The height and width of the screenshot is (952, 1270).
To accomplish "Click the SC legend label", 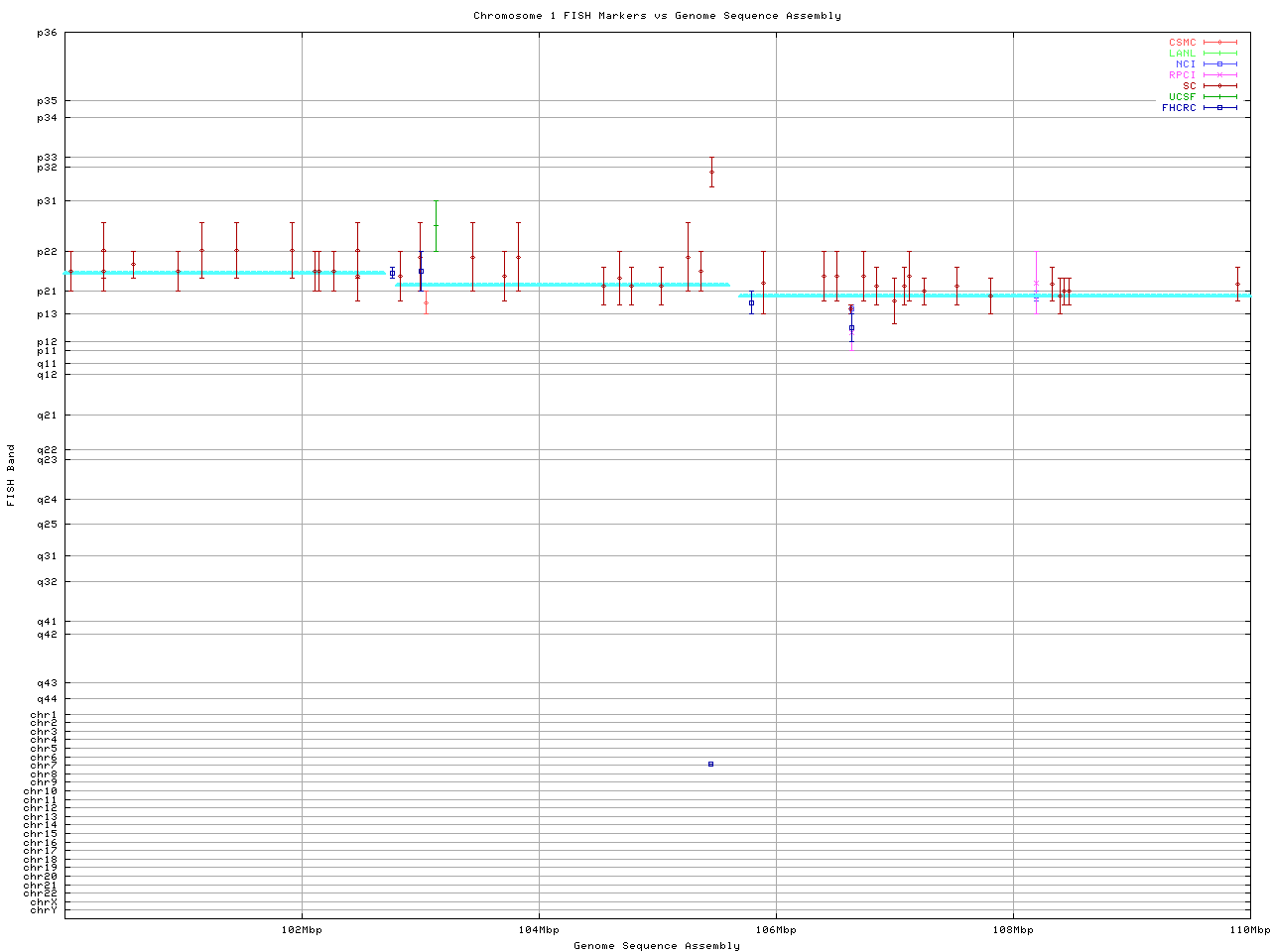I will (x=1189, y=86).
